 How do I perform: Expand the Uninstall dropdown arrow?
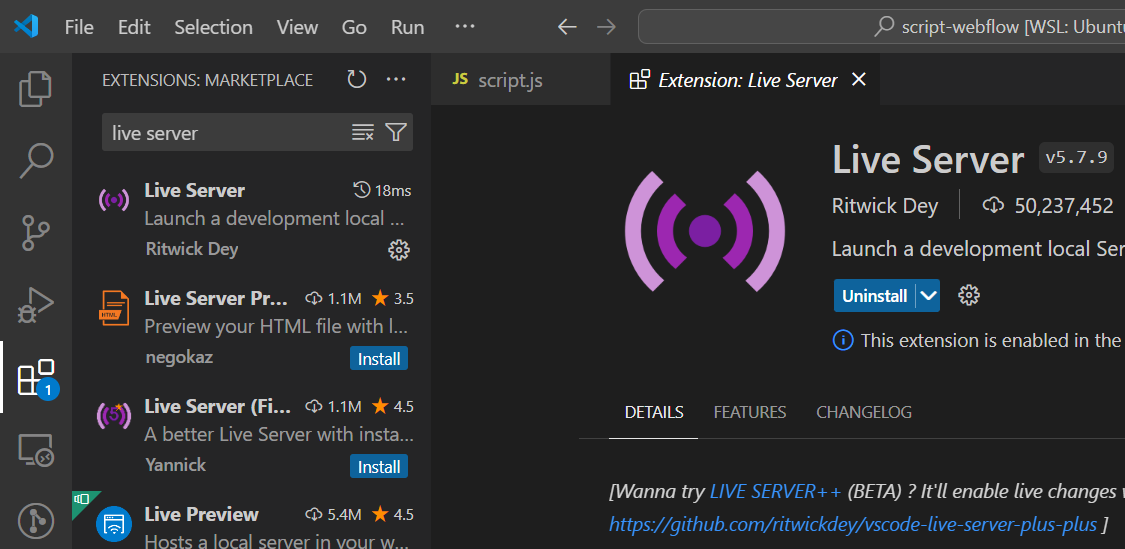[x=928, y=296]
